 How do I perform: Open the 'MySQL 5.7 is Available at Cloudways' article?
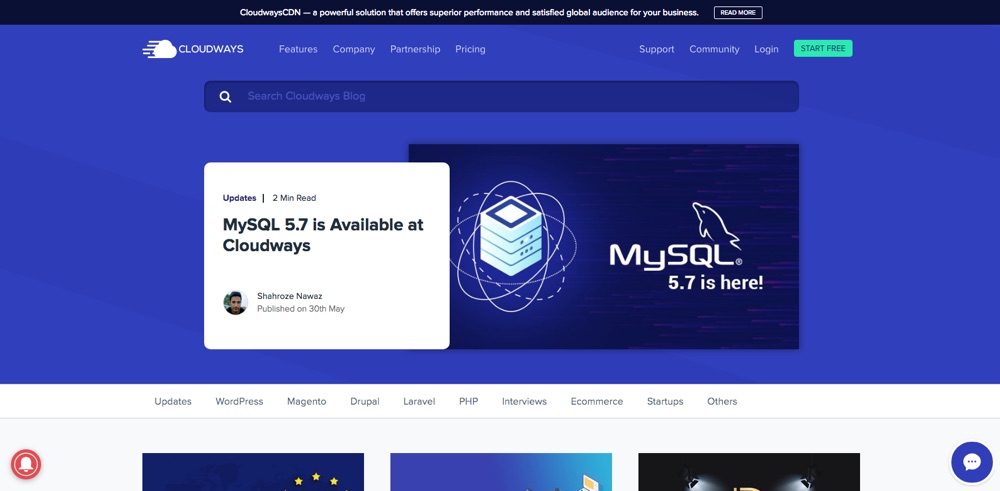point(323,235)
